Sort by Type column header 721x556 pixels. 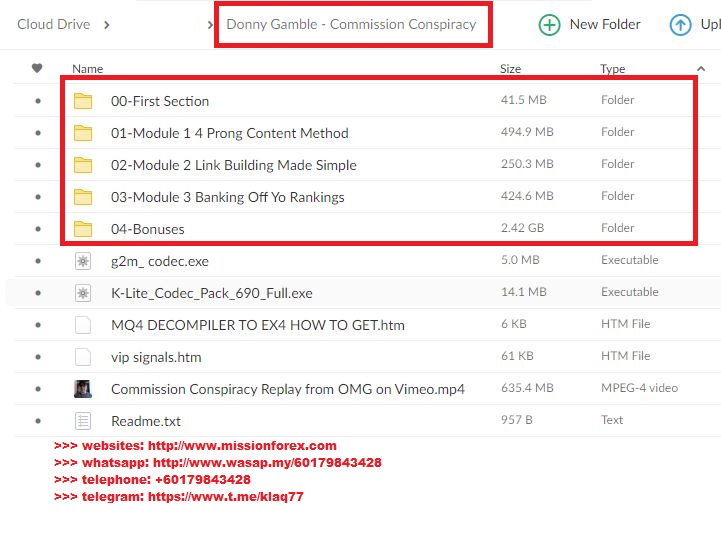pyautogui.click(x=612, y=69)
